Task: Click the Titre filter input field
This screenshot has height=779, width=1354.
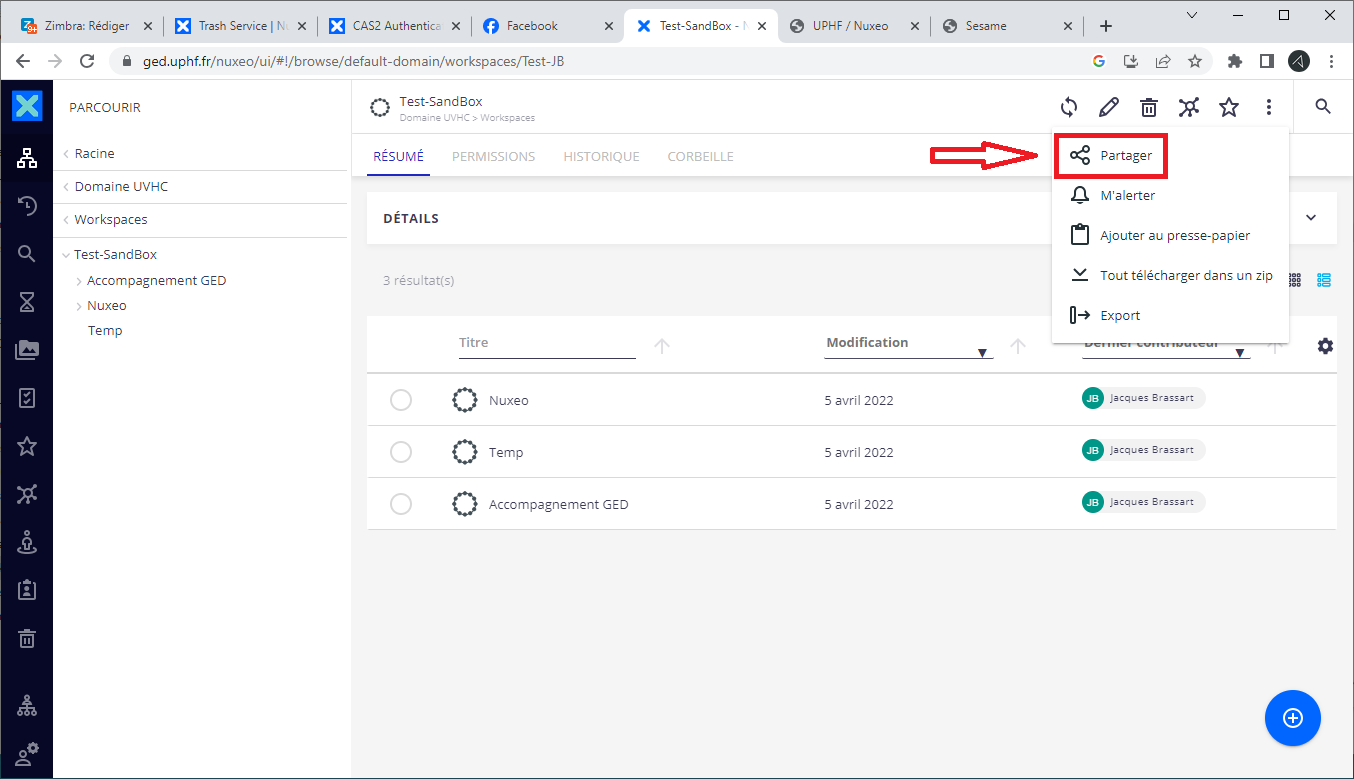Action: (x=546, y=343)
